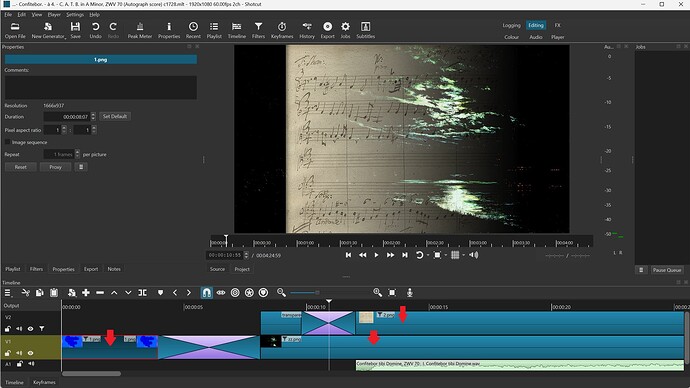690x388 pixels.
Task: Open the Keyframes toolbar icon
Action: (x=282, y=30)
